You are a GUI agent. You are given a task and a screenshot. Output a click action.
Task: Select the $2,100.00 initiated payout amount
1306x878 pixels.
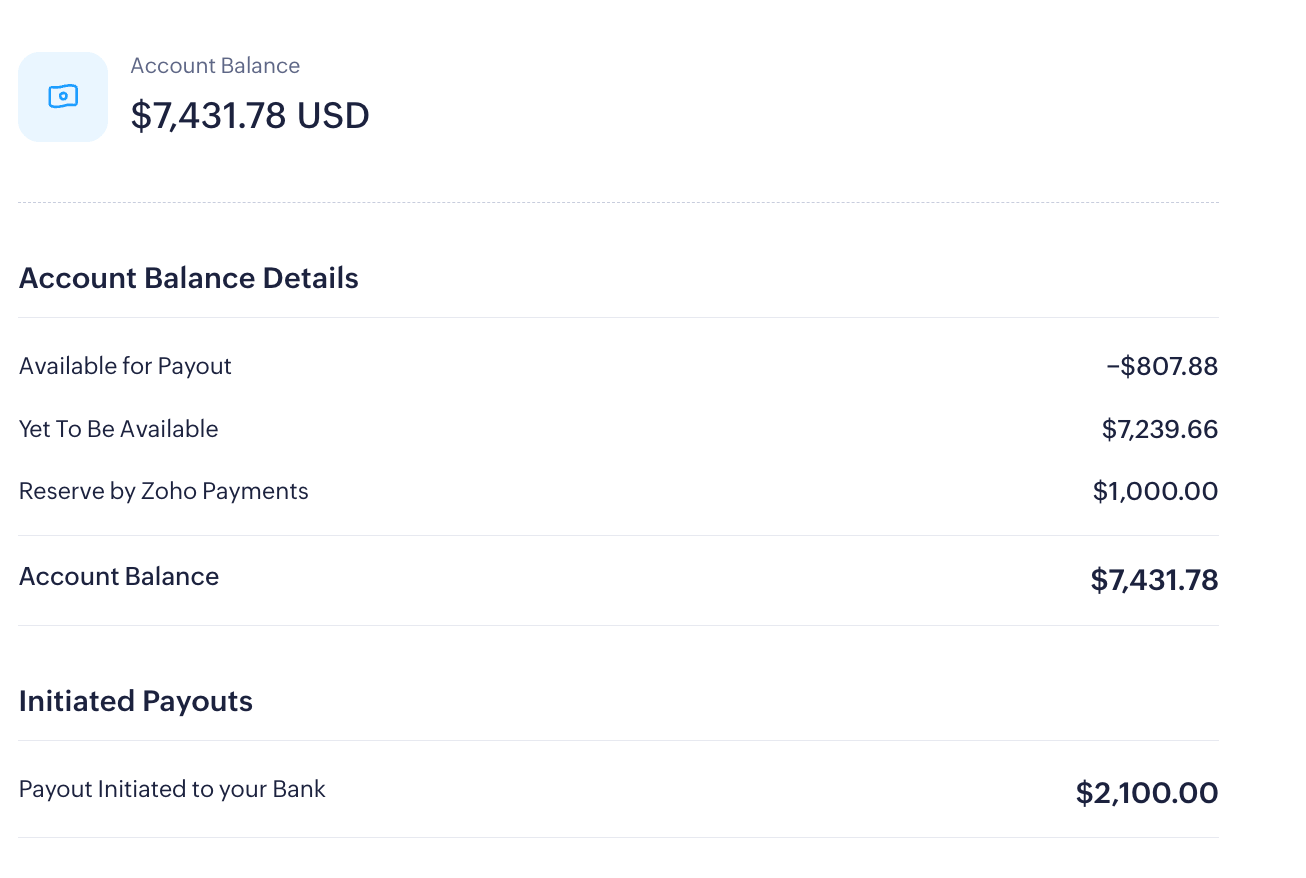(x=1147, y=794)
